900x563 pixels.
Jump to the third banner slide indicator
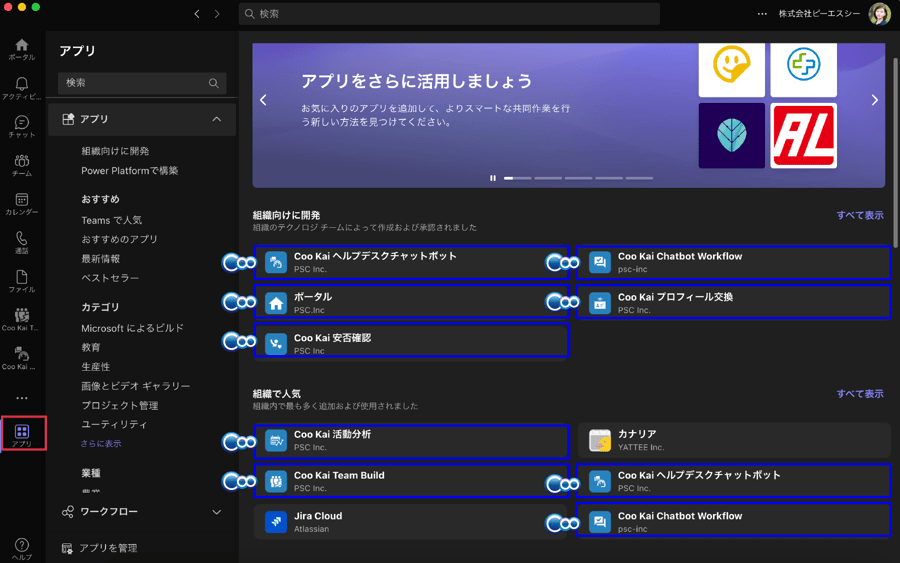(579, 178)
